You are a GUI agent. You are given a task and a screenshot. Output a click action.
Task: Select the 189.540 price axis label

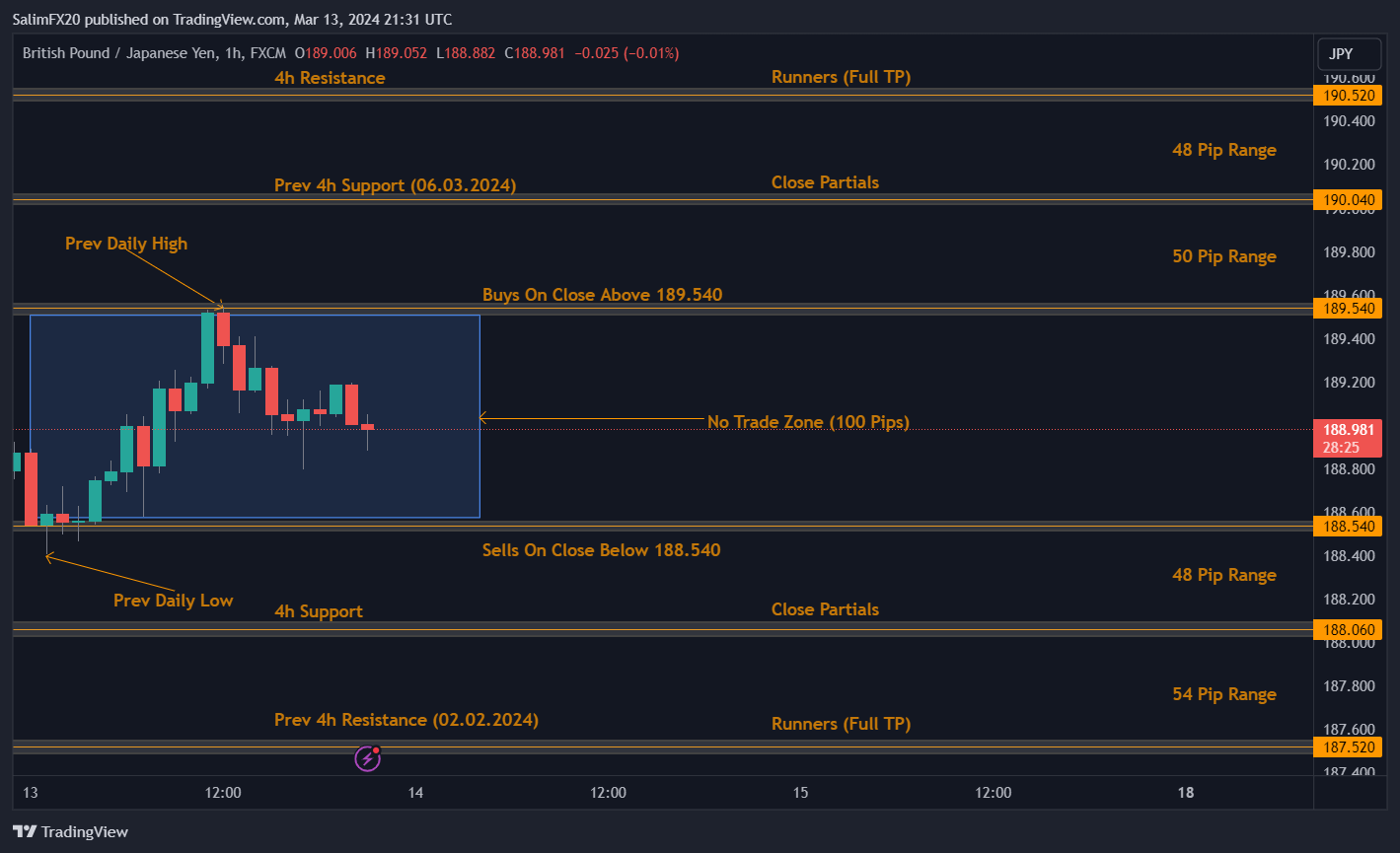[1347, 309]
